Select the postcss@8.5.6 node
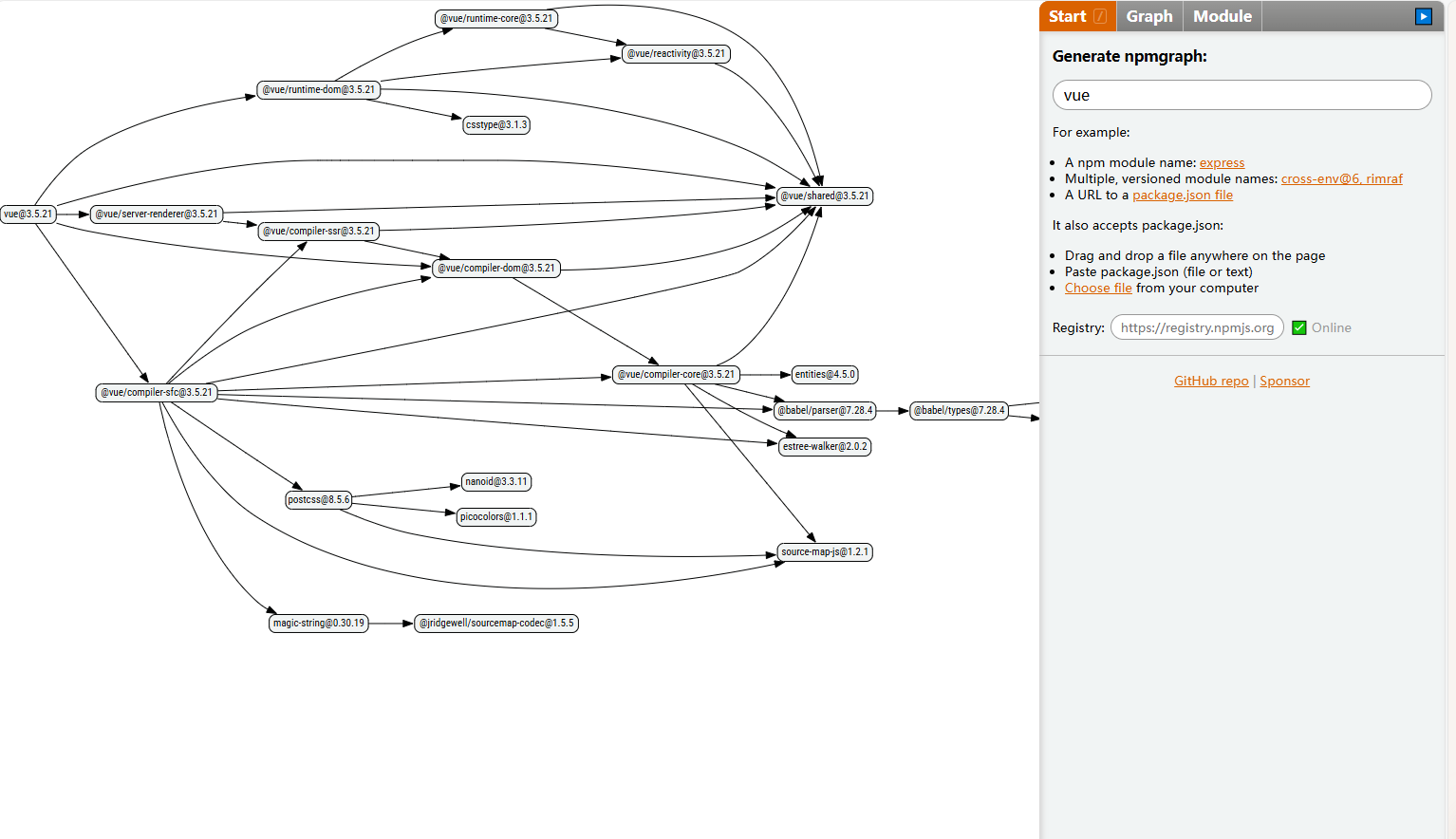The image size is (1456, 839). pyautogui.click(x=319, y=500)
